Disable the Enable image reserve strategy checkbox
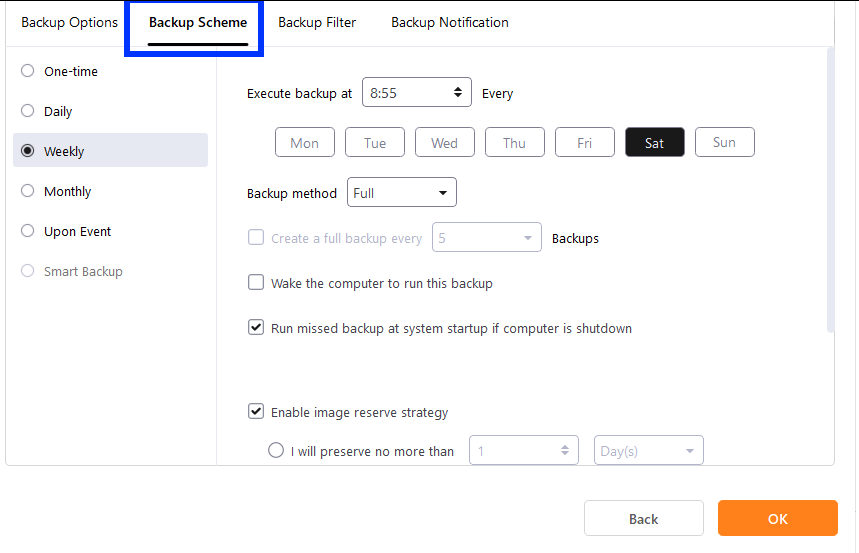The height and width of the screenshot is (553, 859). (256, 412)
